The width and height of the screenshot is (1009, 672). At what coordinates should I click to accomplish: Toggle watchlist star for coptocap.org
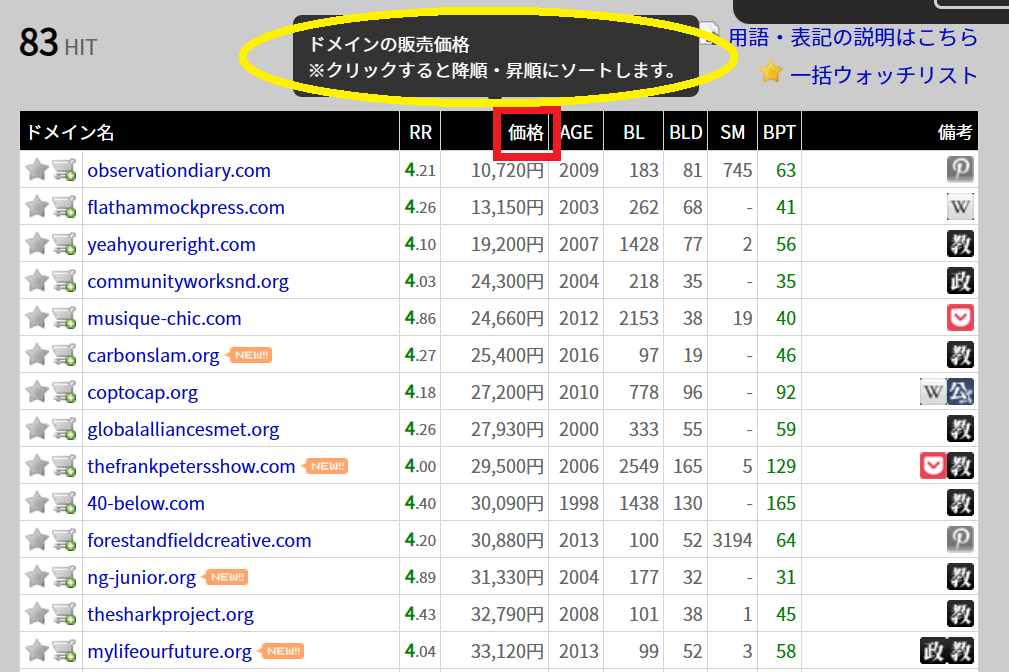[x=37, y=392]
